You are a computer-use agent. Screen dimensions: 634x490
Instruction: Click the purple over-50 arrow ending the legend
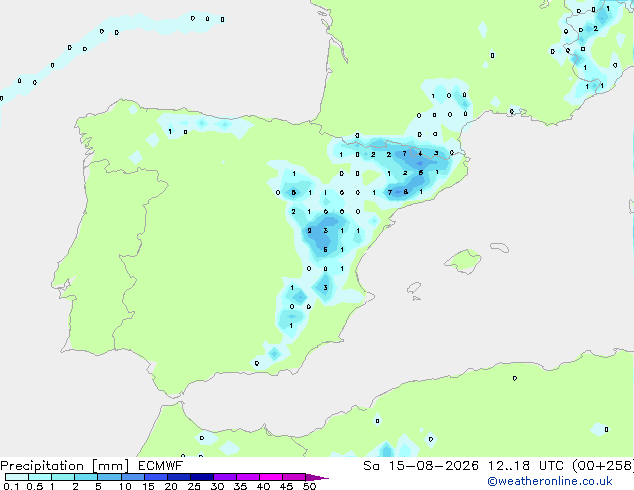[x=317, y=477]
